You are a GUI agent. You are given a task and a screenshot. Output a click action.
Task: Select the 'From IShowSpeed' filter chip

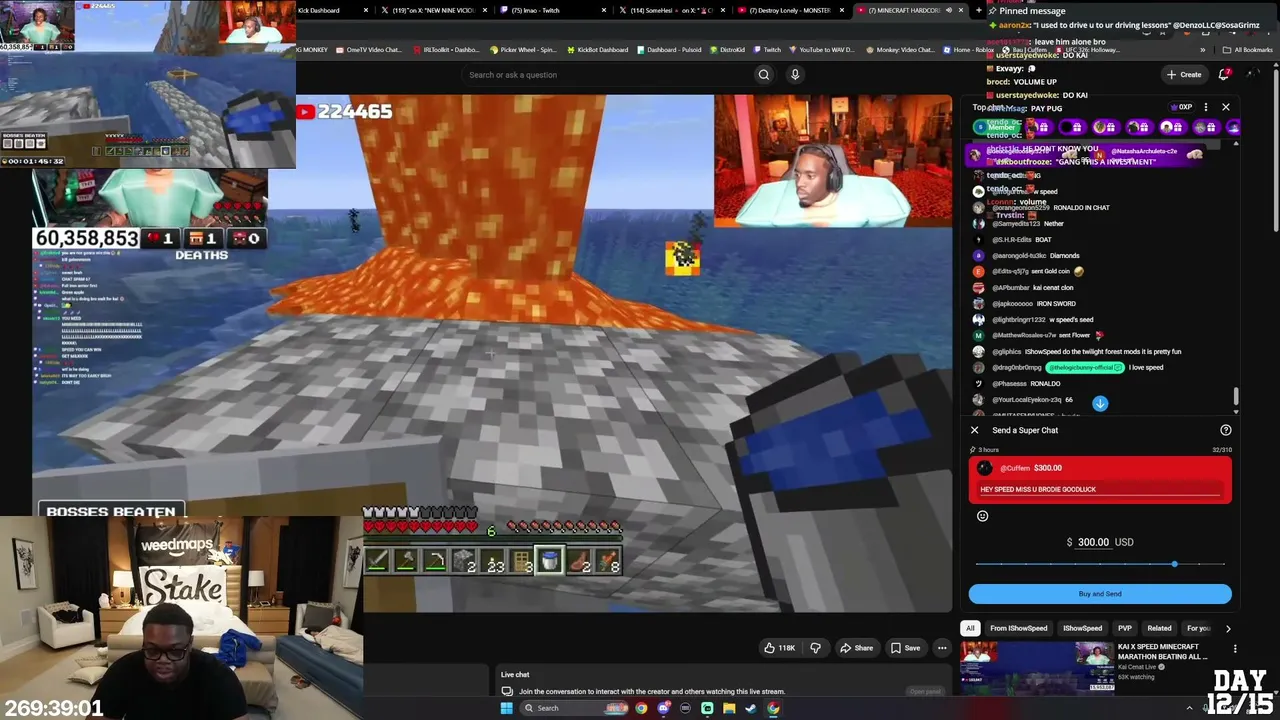point(1018,628)
